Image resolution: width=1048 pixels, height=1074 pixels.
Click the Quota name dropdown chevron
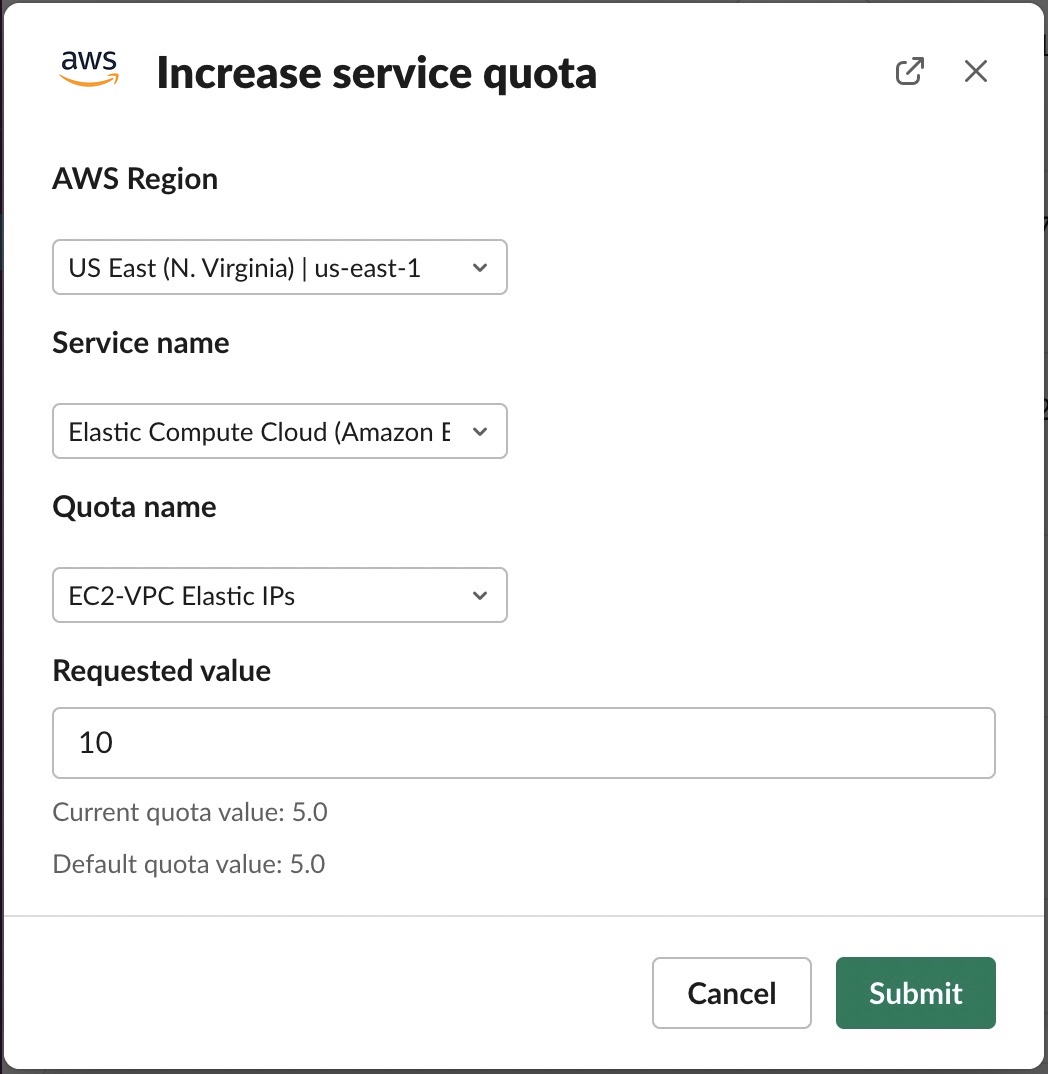479,595
